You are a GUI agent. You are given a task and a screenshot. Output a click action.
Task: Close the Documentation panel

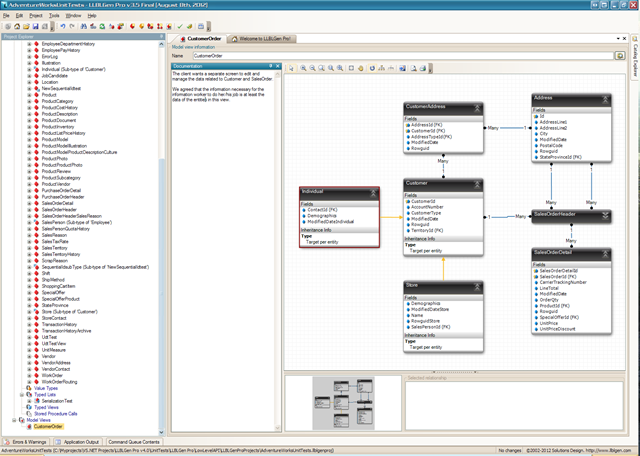click(278, 66)
